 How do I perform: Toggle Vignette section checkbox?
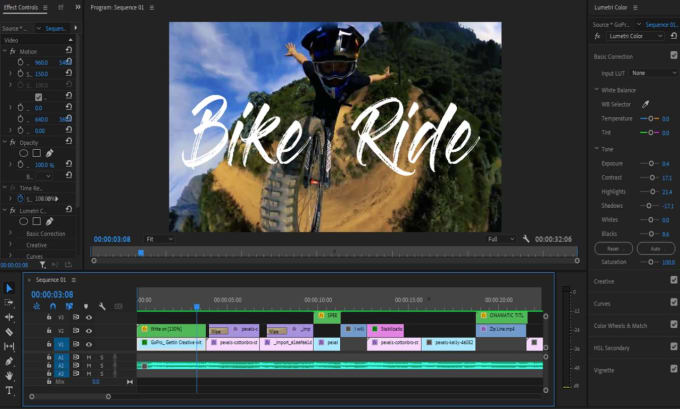point(673,369)
